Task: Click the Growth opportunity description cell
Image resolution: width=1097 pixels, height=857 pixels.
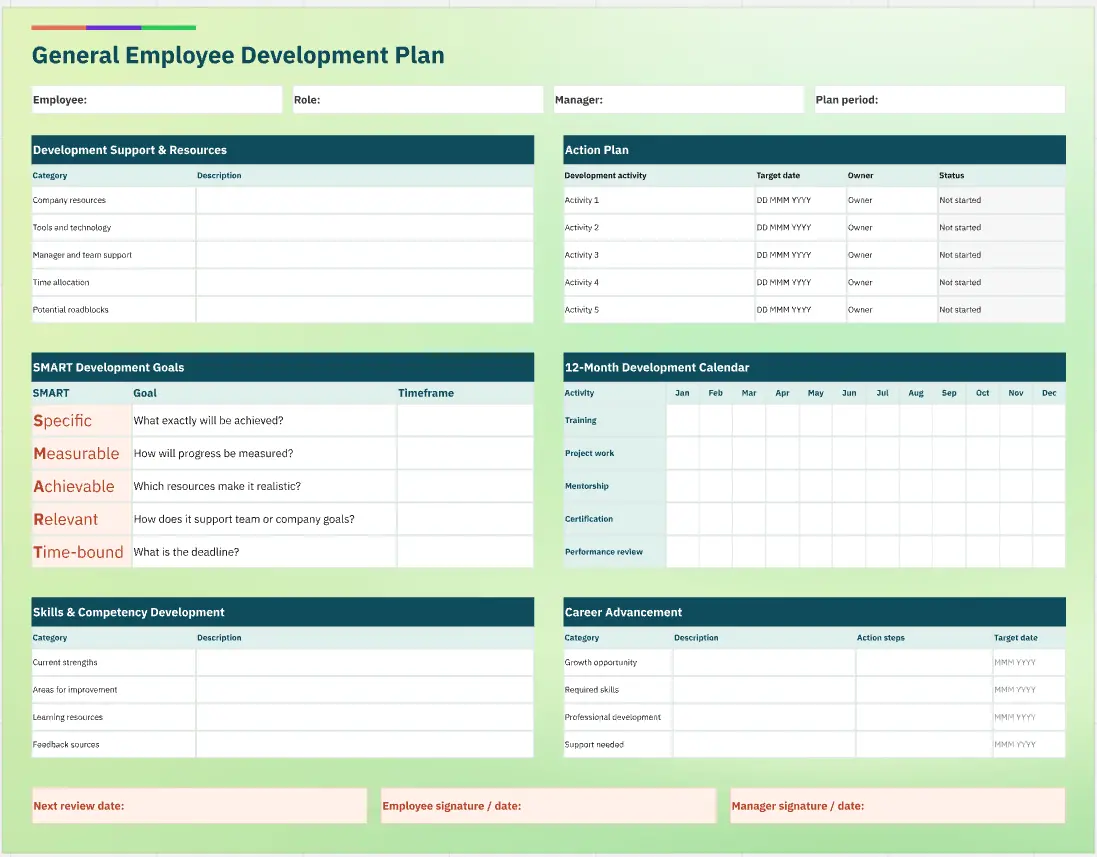Action: (x=764, y=663)
